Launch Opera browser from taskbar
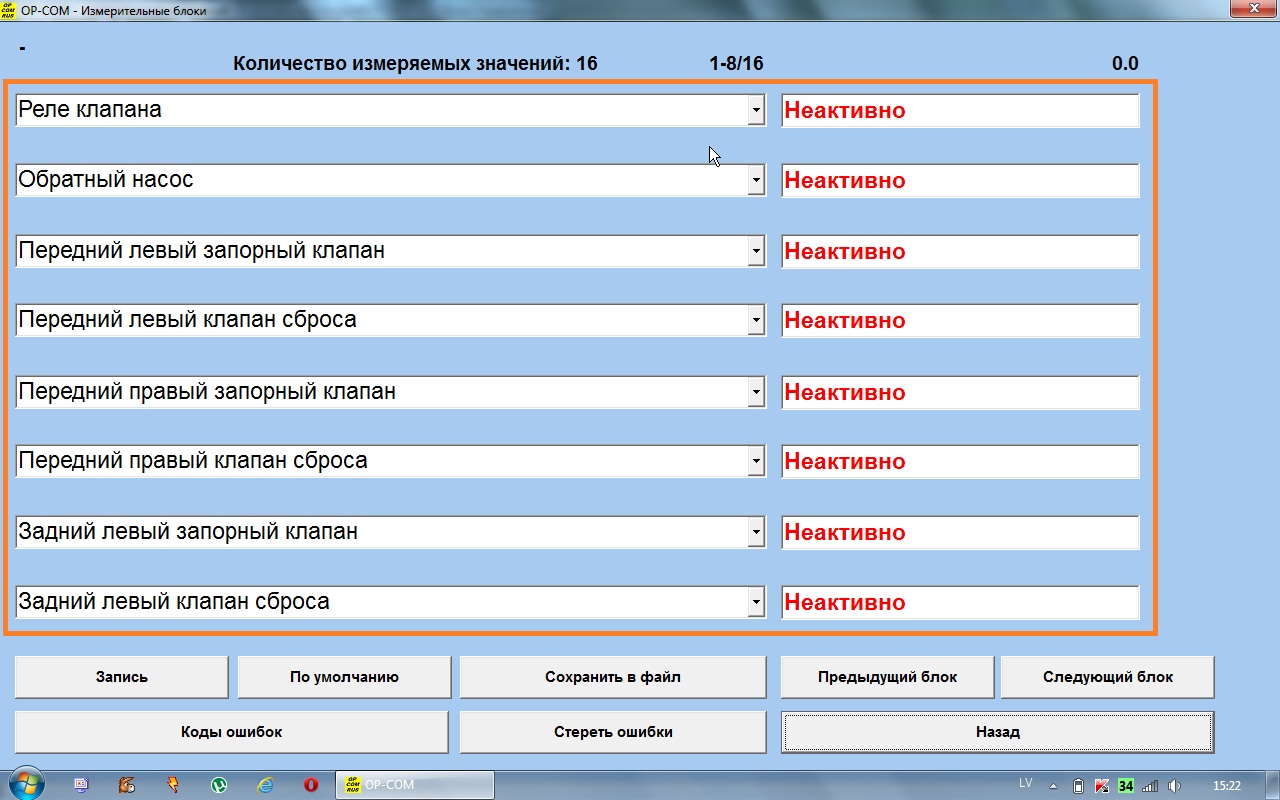Viewport: 1280px width, 800px height. point(311,785)
